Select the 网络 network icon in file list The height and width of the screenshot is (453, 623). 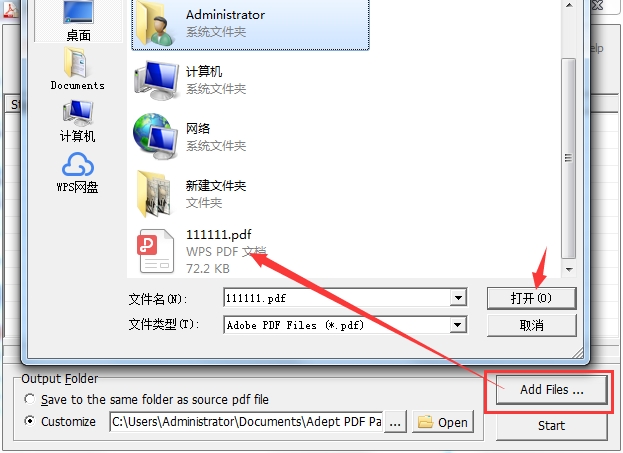point(155,137)
